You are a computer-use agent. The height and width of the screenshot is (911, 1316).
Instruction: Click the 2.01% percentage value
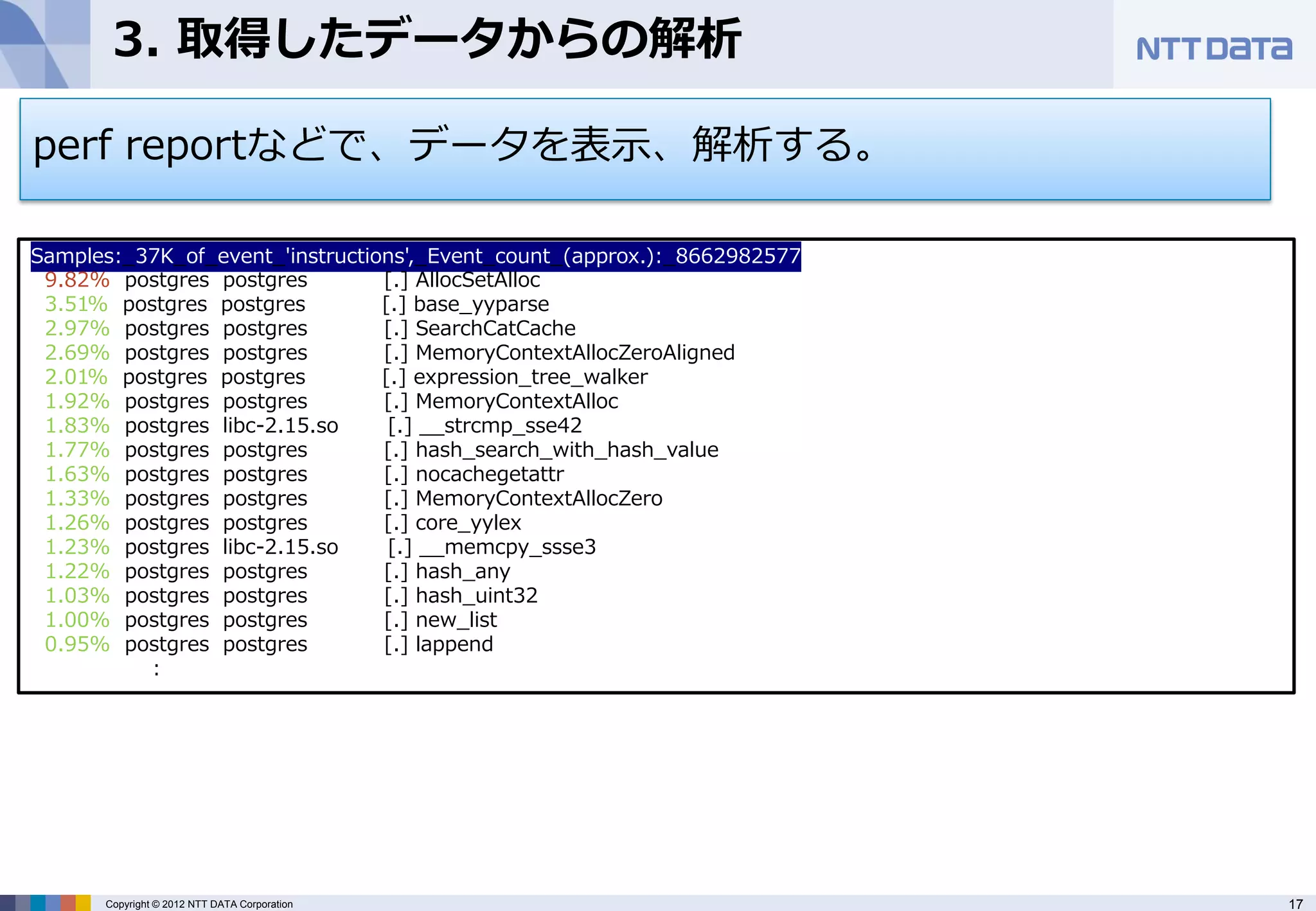[x=76, y=377]
